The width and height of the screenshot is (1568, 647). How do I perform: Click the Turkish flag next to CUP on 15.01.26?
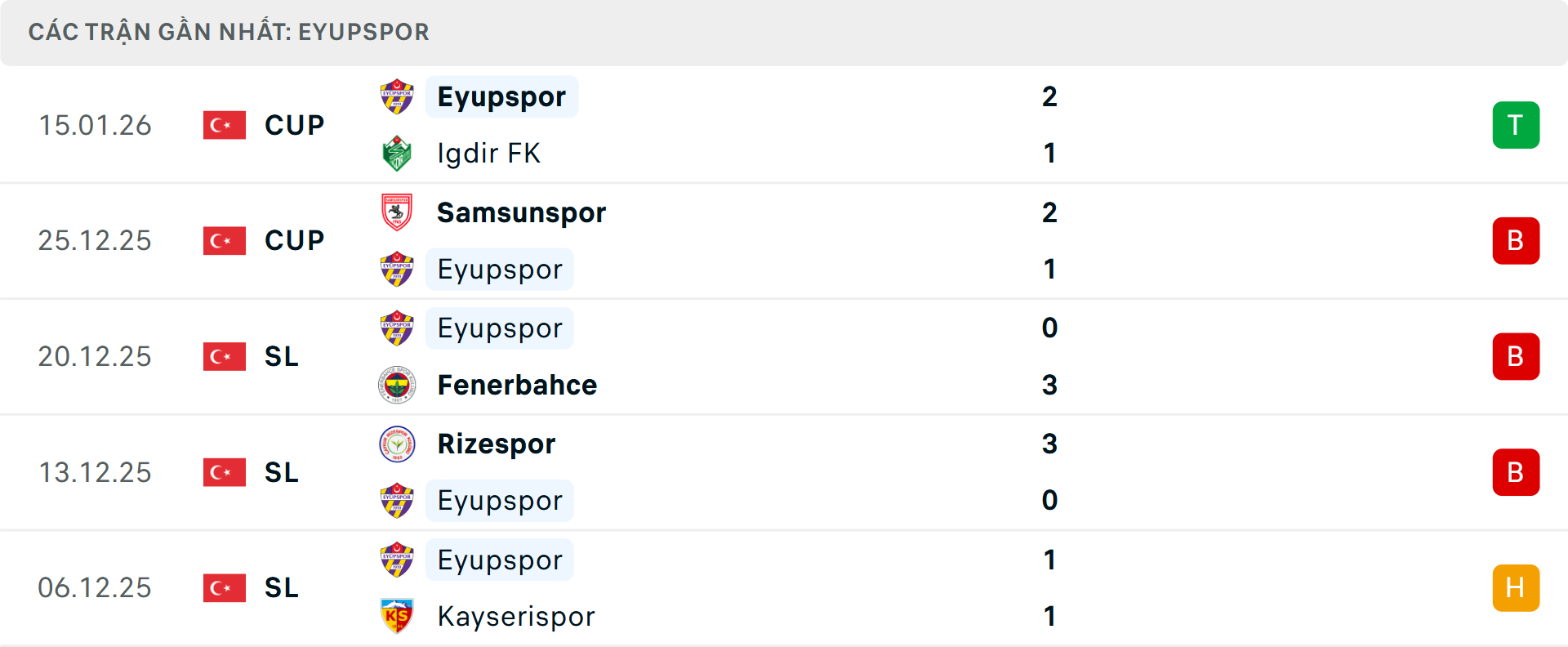point(224,125)
